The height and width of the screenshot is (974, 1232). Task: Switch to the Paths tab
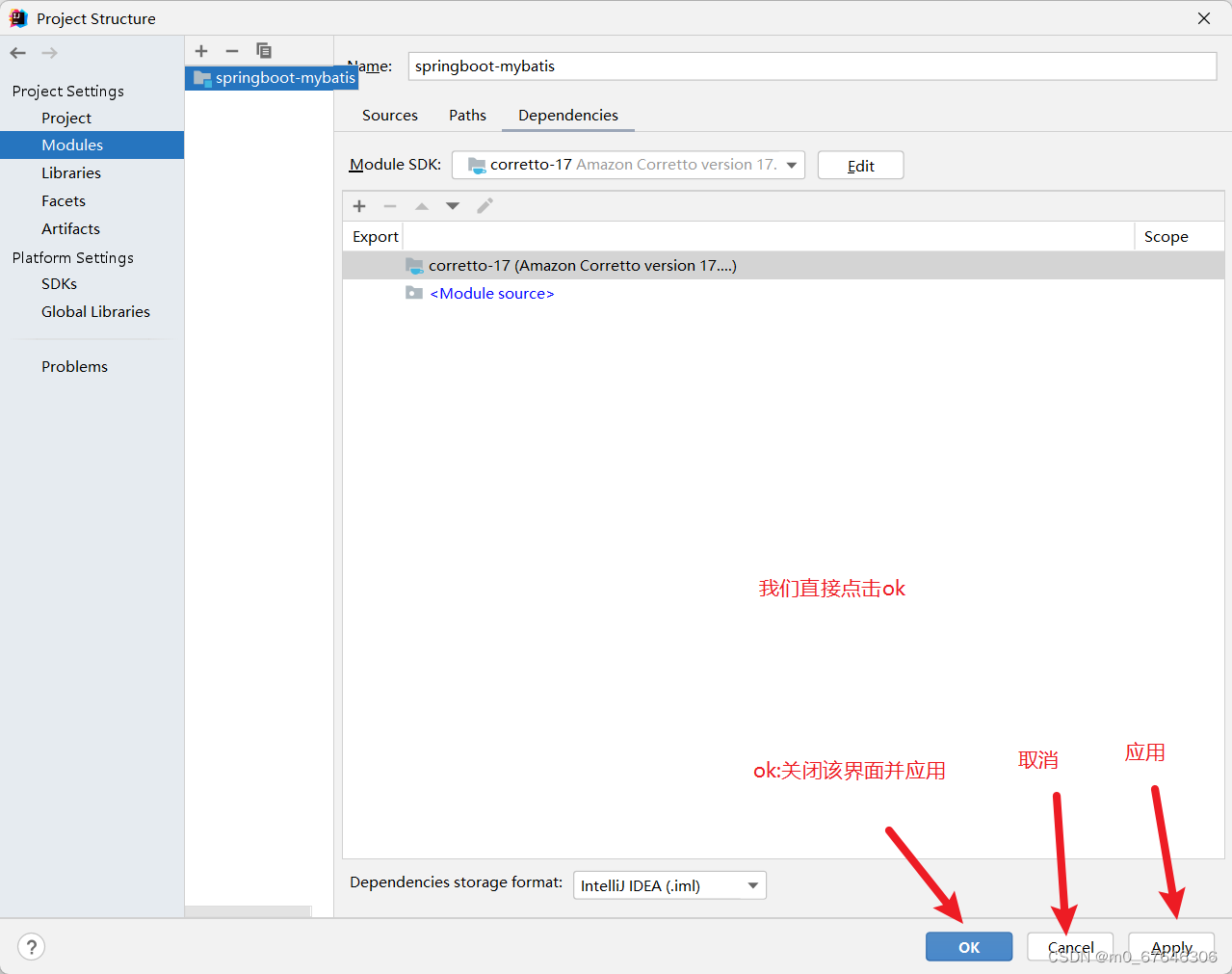tap(467, 115)
